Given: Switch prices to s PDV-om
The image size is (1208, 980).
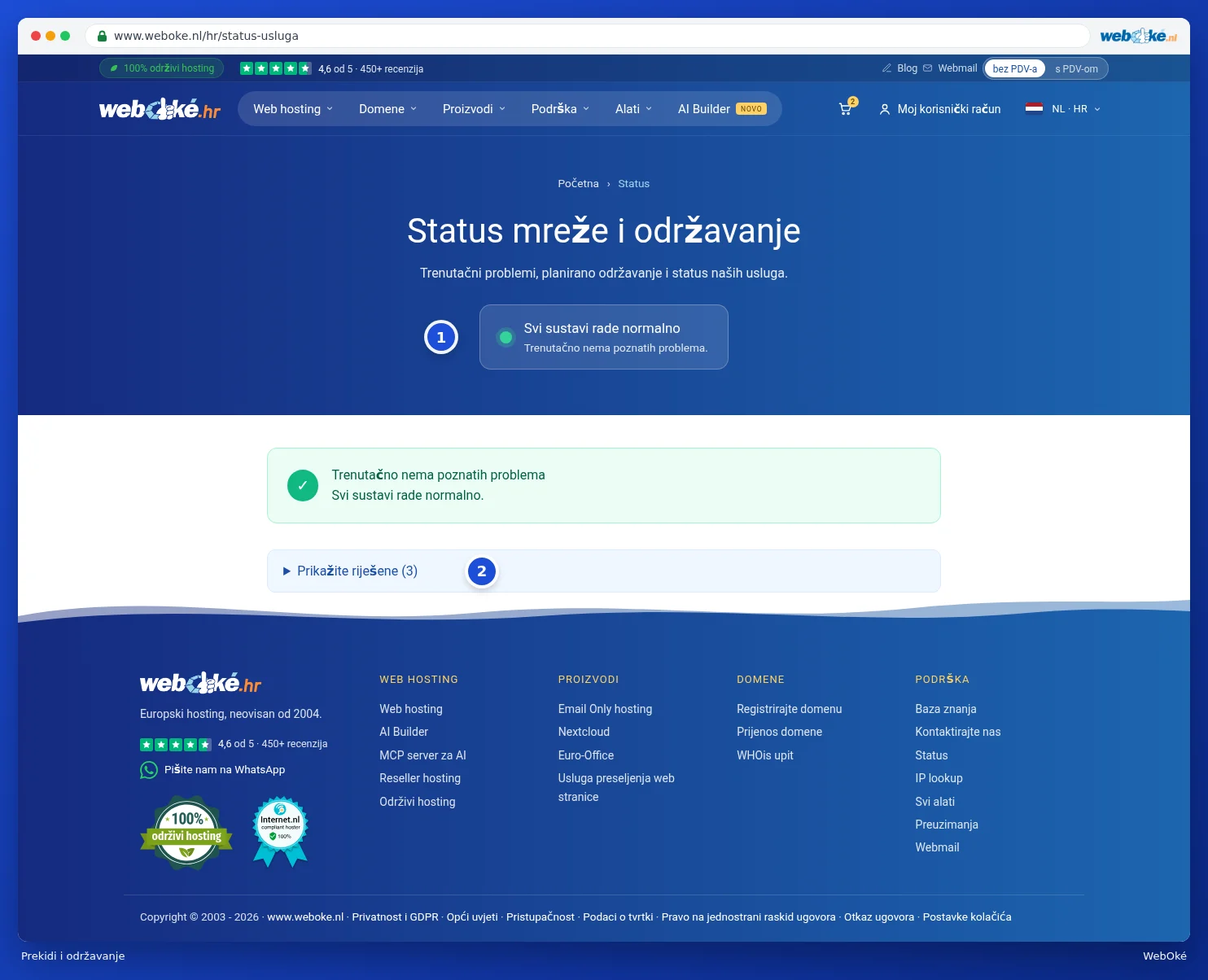Looking at the screenshot, I should tap(1076, 69).
